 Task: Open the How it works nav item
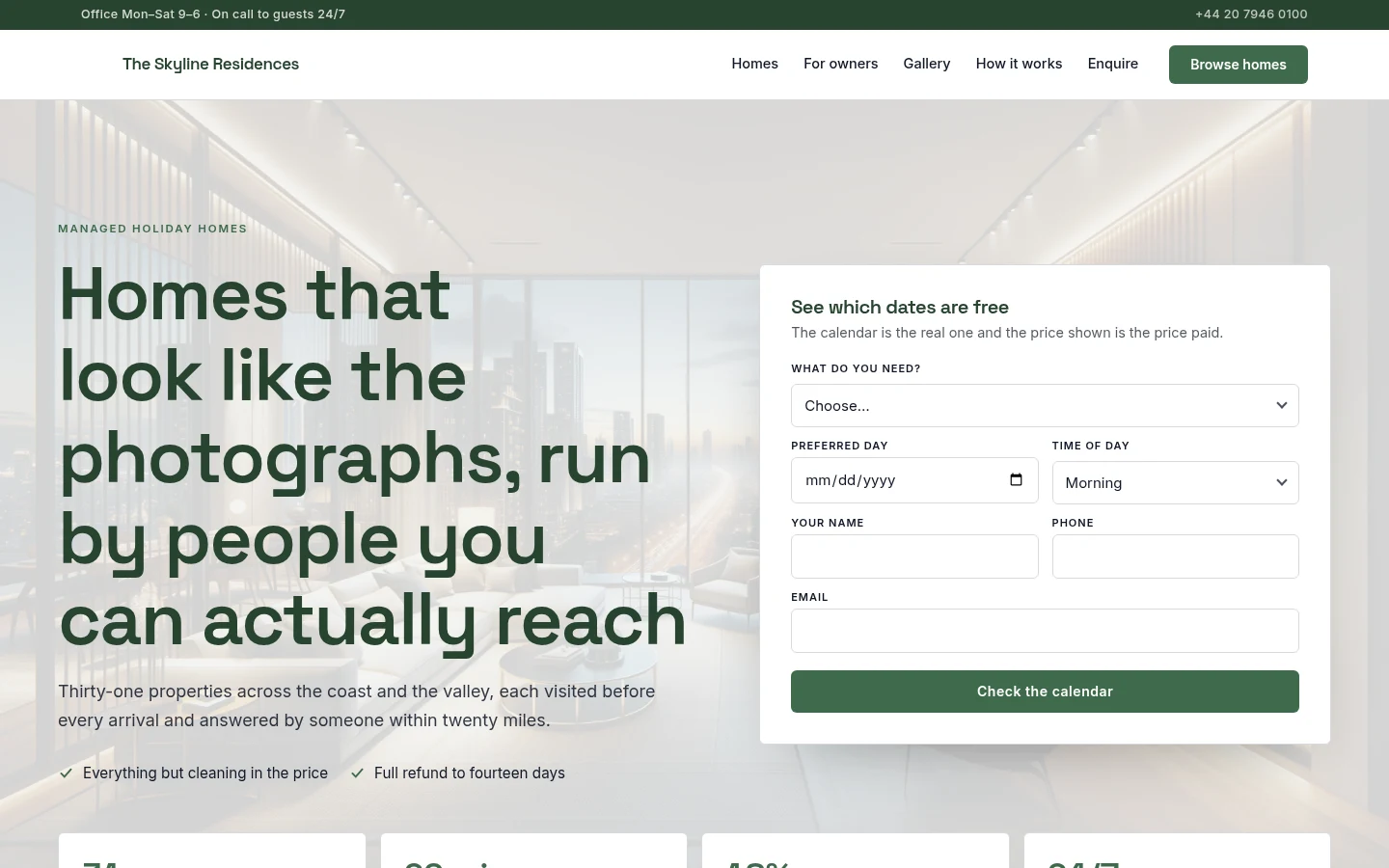(x=1019, y=64)
